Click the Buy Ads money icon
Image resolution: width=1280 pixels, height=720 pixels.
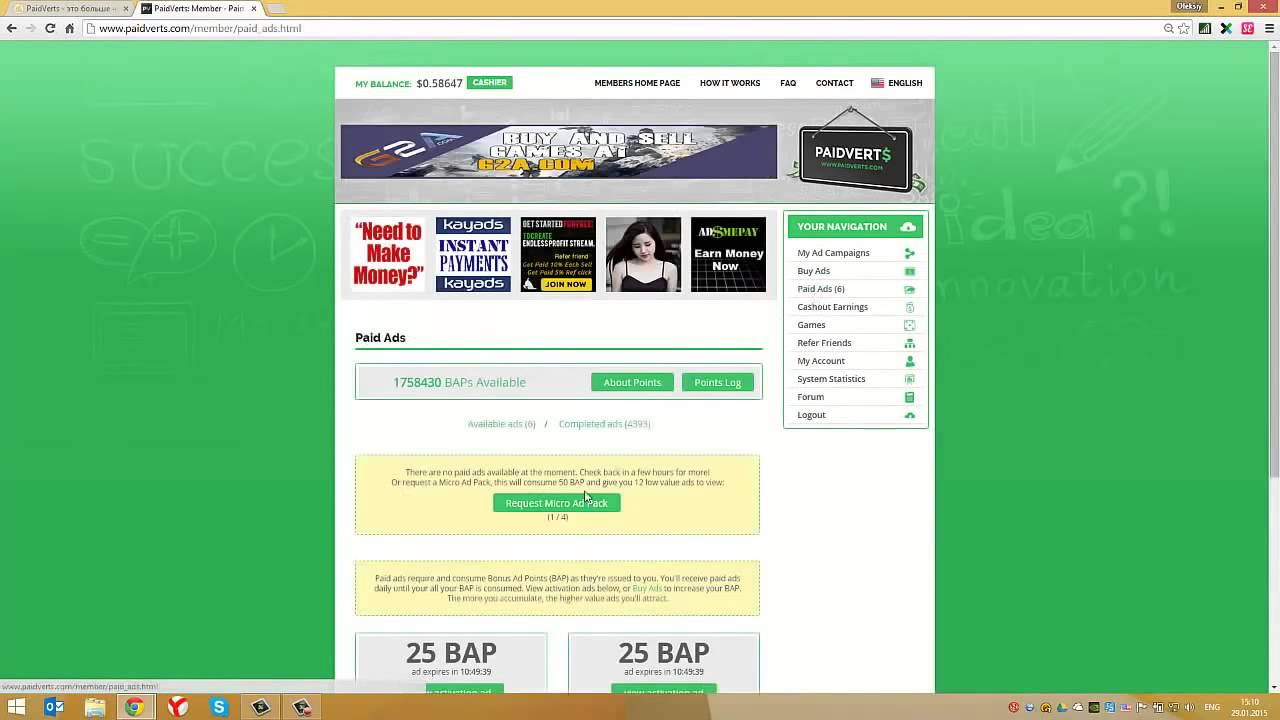[909, 271]
